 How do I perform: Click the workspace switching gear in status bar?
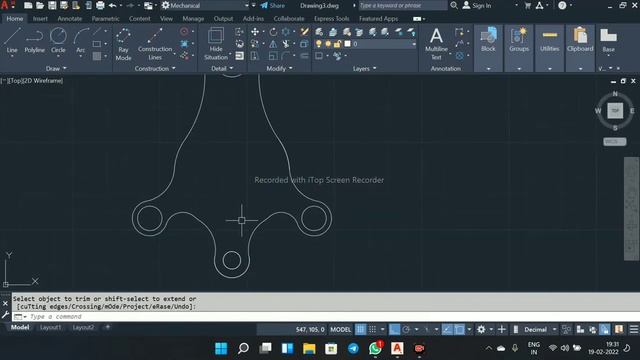[481, 329]
